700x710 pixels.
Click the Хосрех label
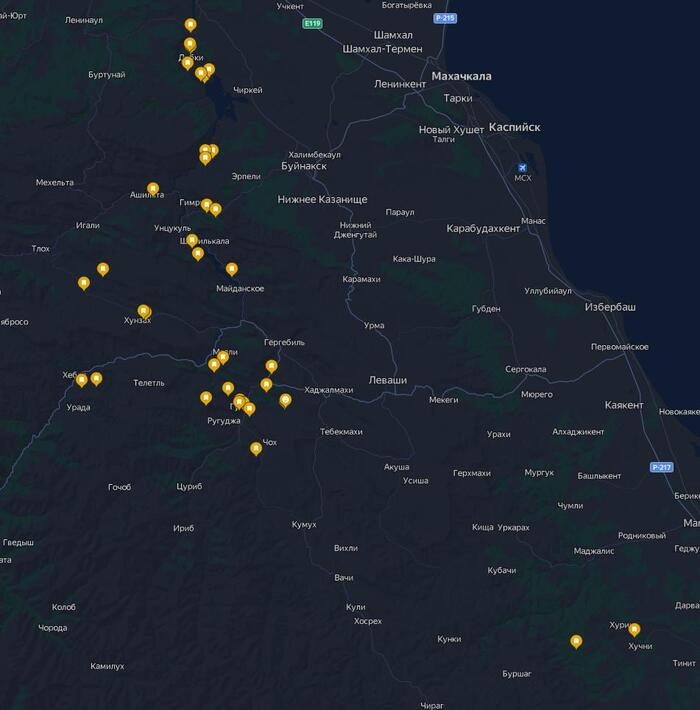[368, 621]
